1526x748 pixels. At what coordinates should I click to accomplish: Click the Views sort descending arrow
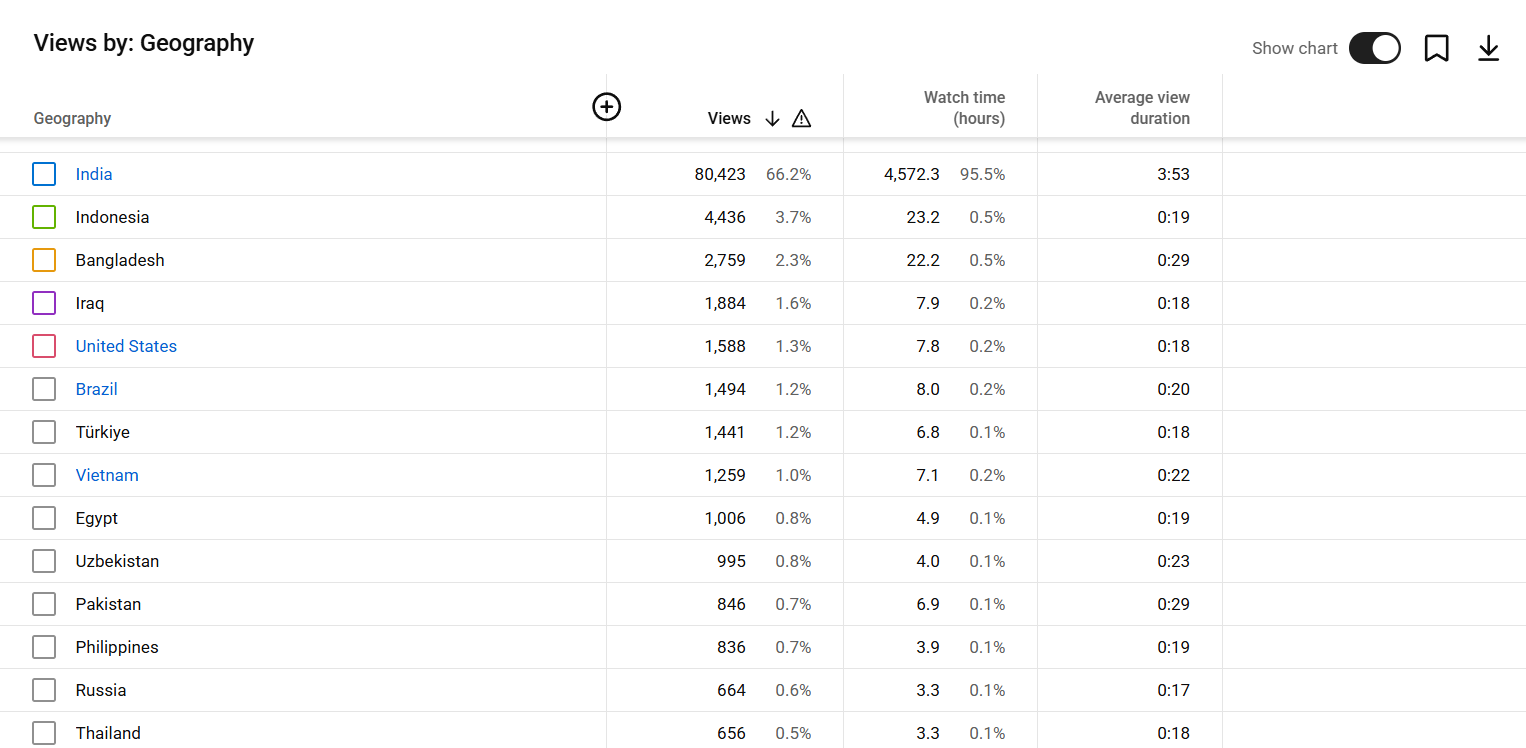coord(772,118)
